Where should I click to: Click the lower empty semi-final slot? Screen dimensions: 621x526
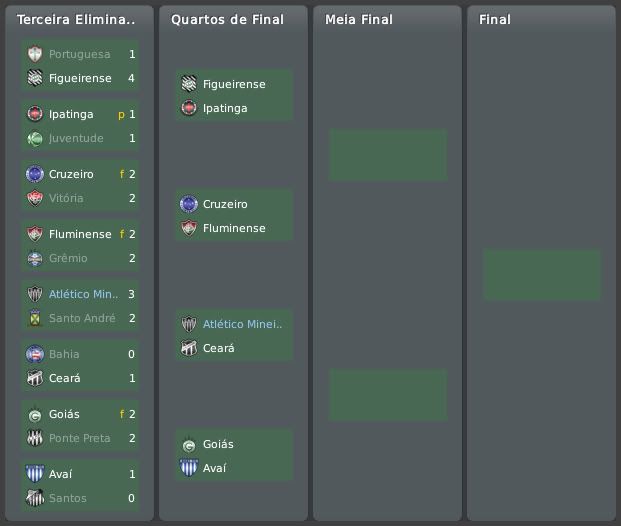pyautogui.click(x=388, y=395)
